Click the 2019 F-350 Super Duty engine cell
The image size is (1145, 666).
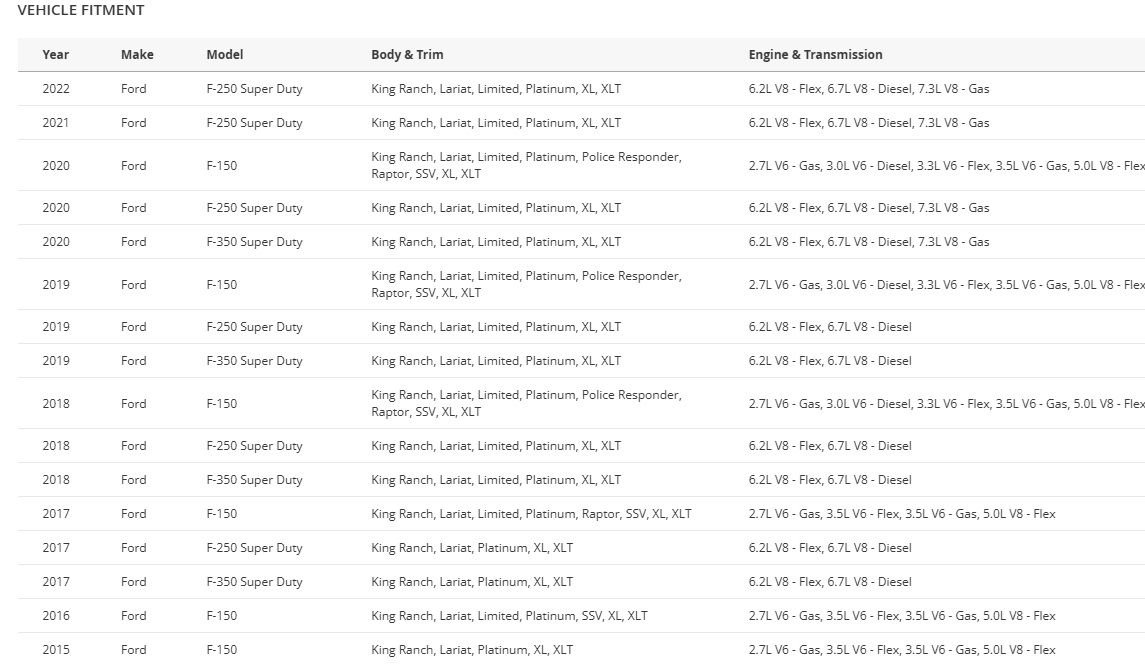coord(830,361)
